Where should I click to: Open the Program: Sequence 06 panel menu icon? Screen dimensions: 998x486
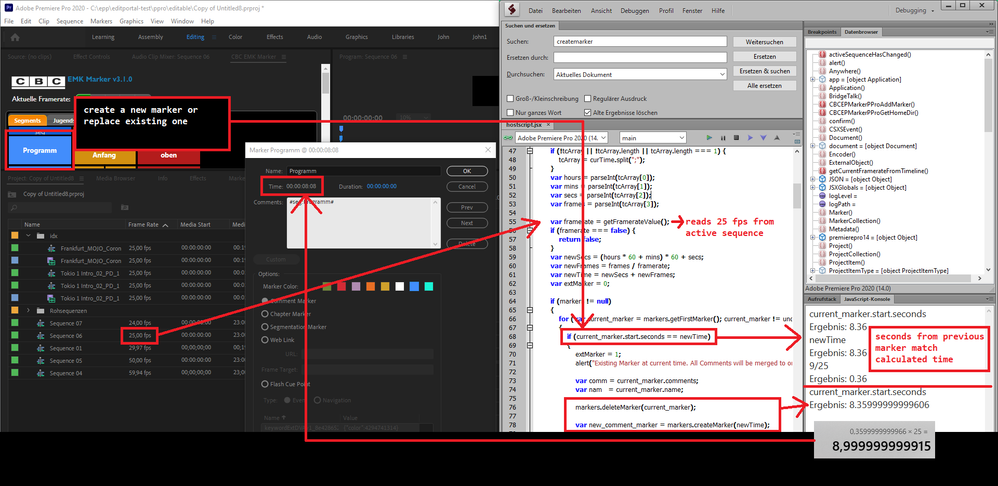pyautogui.click(x=404, y=57)
